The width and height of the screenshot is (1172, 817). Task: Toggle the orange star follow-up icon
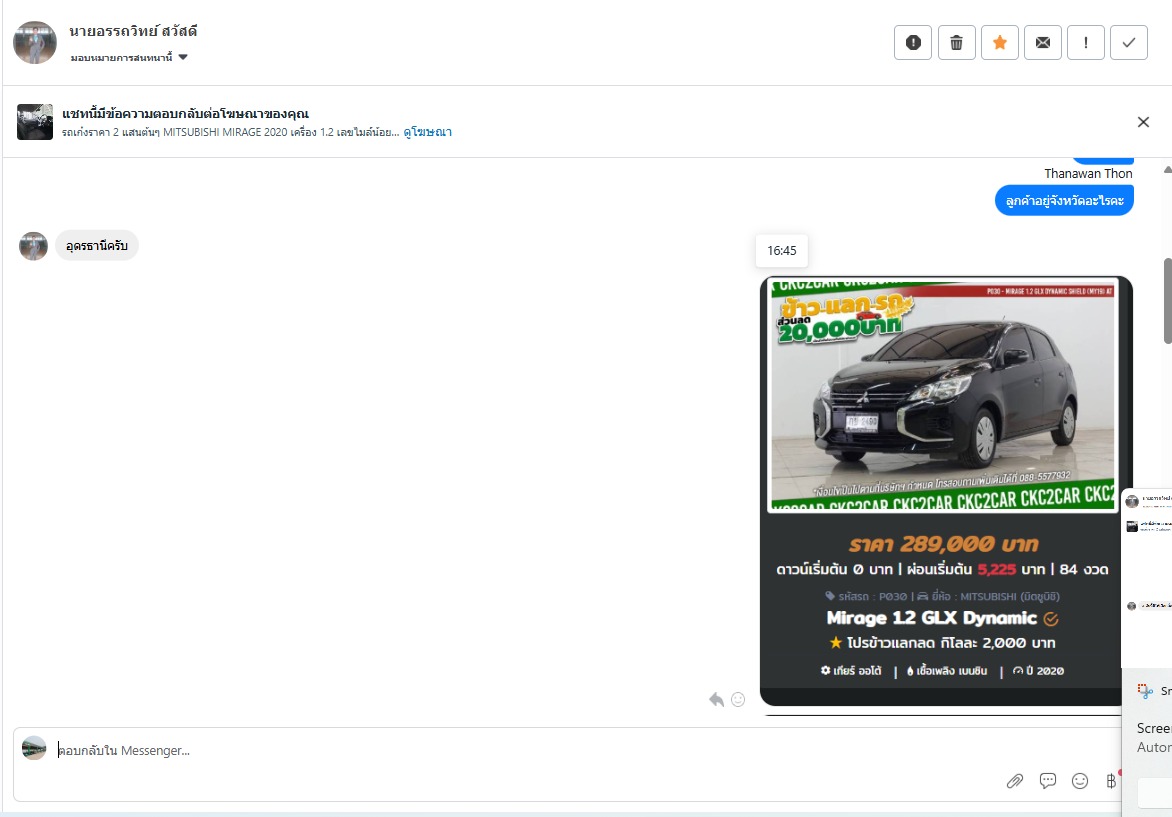click(x=999, y=43)
